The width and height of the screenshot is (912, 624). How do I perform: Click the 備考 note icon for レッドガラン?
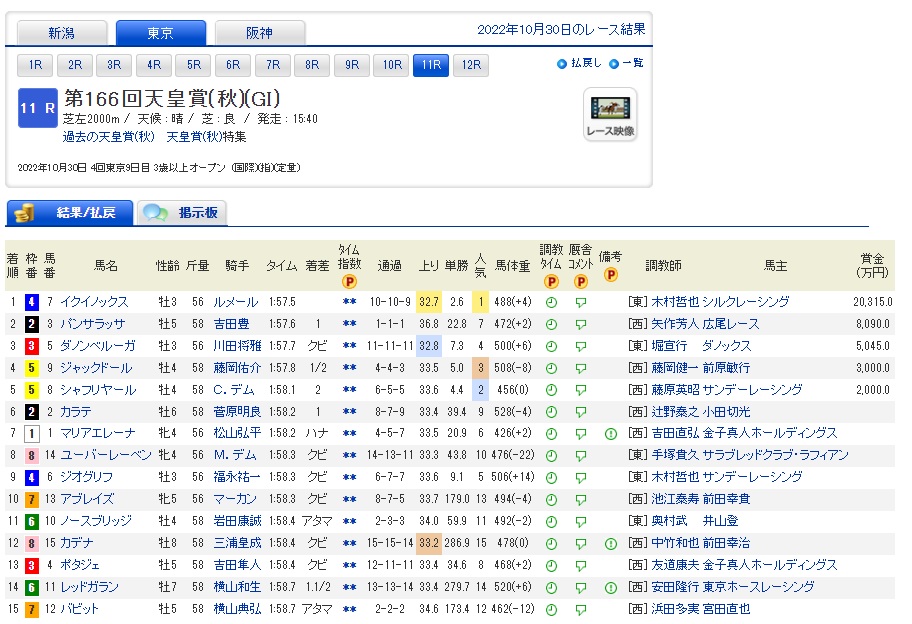(610, 588)
